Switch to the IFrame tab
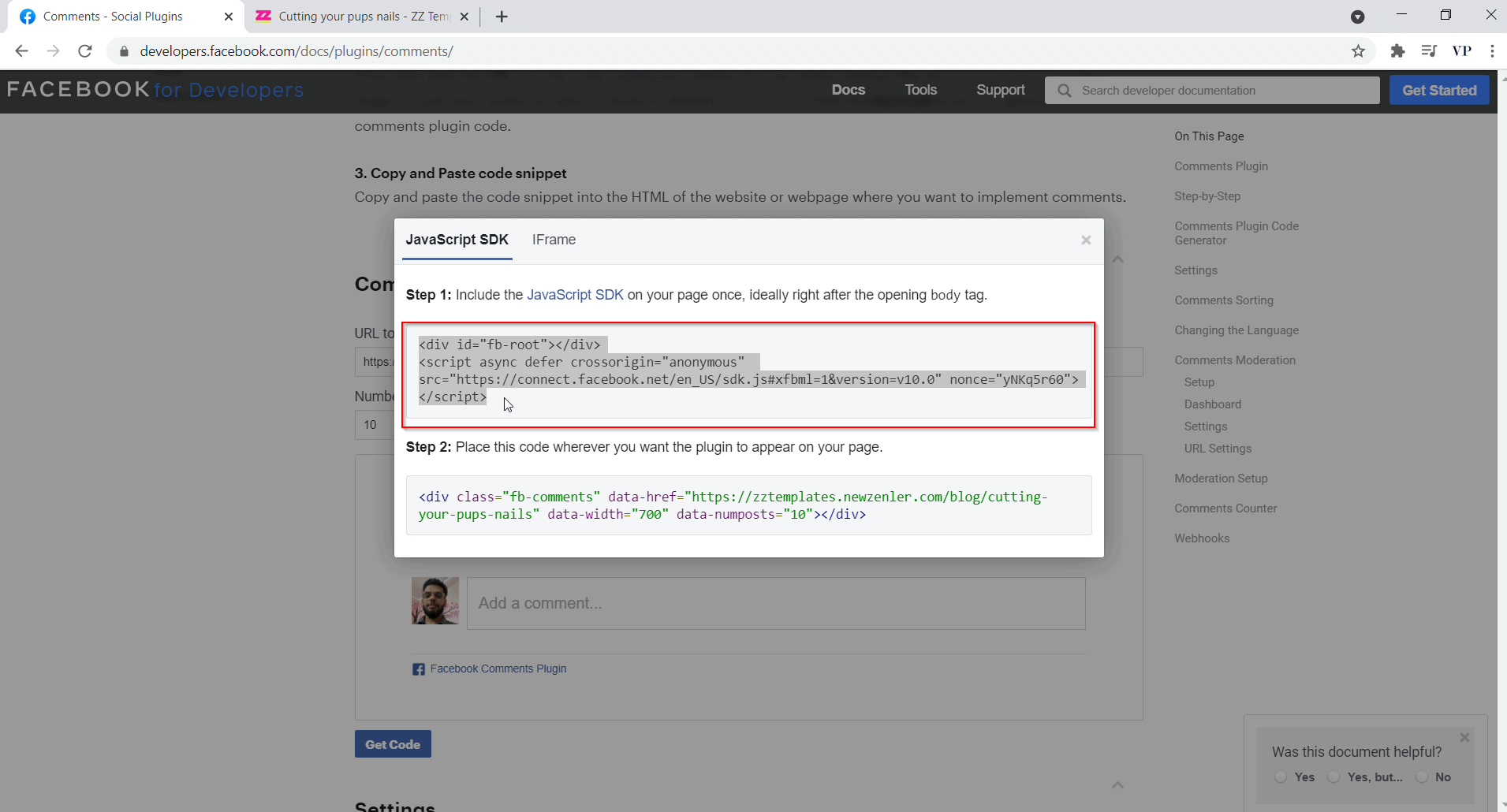This screenshot has height=812, width=1507. 554,240
